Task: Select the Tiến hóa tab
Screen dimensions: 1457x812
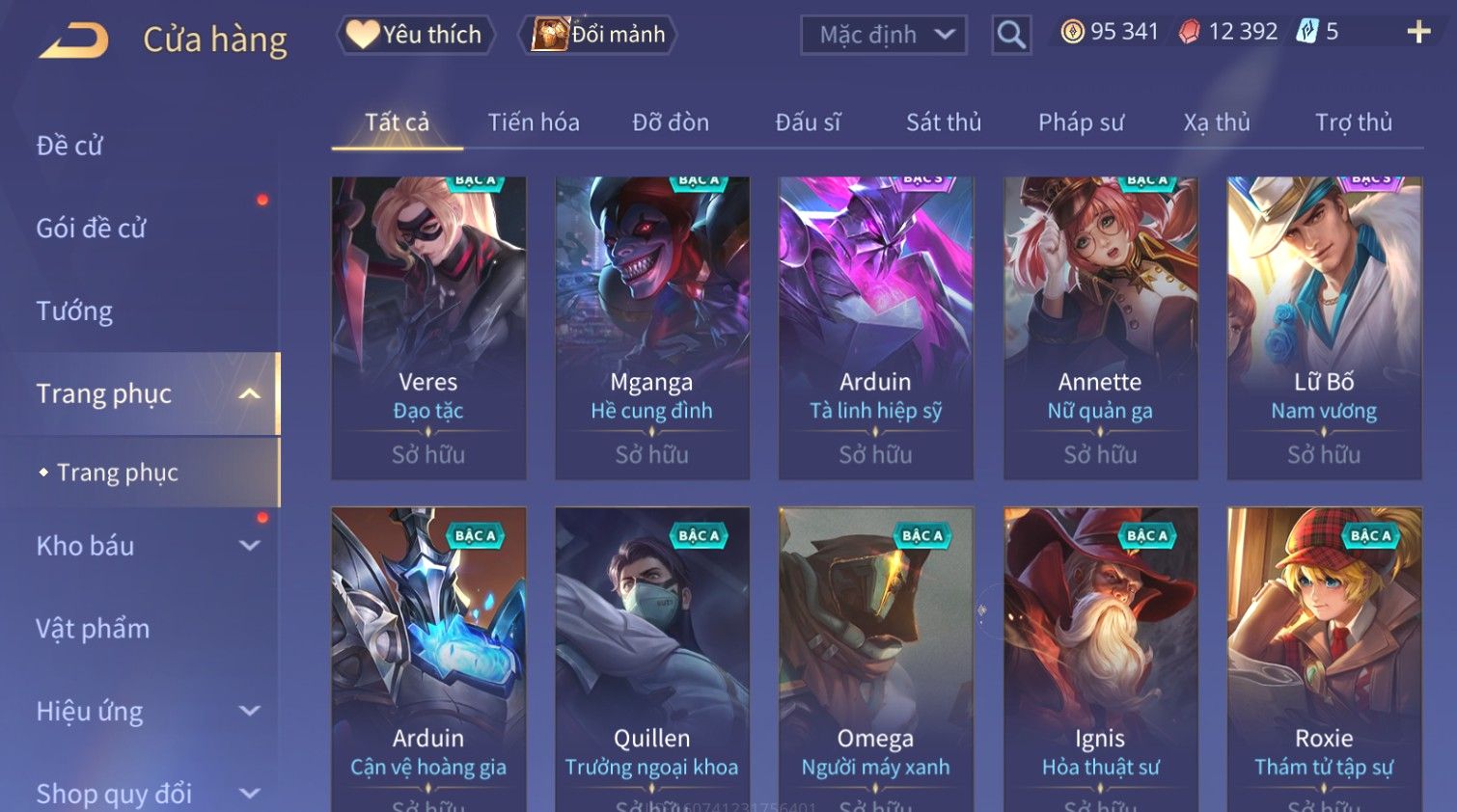Action: pyautogui.click(x=534, y=122)
